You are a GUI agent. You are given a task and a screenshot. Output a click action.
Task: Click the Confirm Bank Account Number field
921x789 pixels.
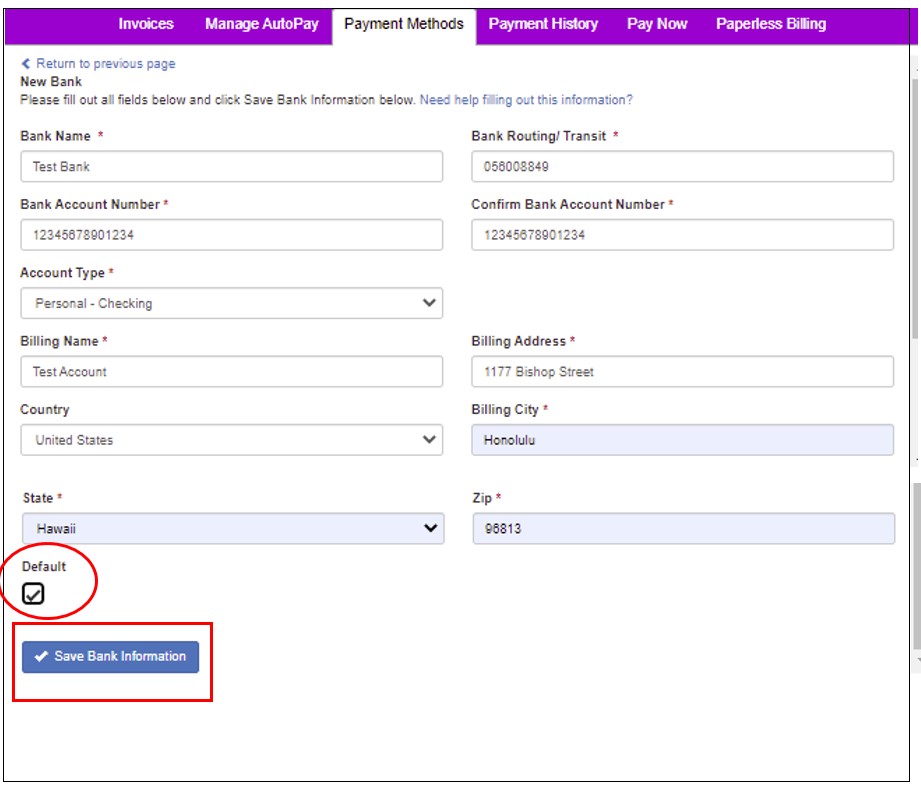(x=683, y=235)
